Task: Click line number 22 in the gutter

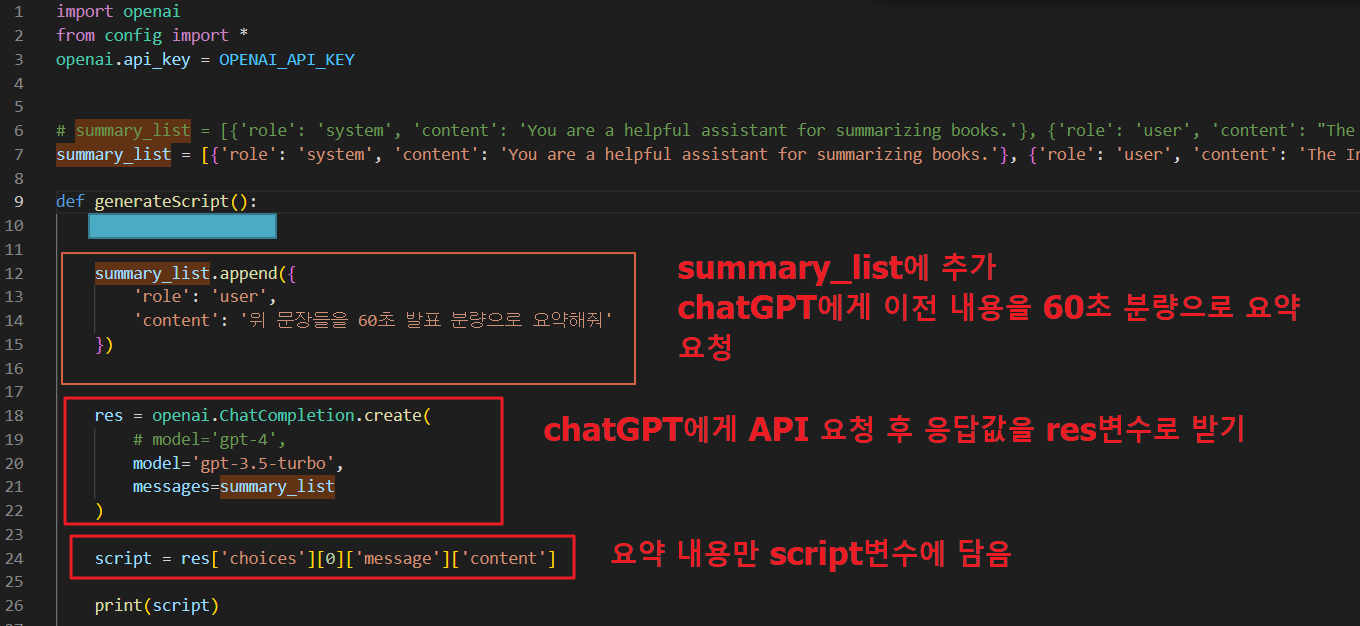Action: coord(14,511)
